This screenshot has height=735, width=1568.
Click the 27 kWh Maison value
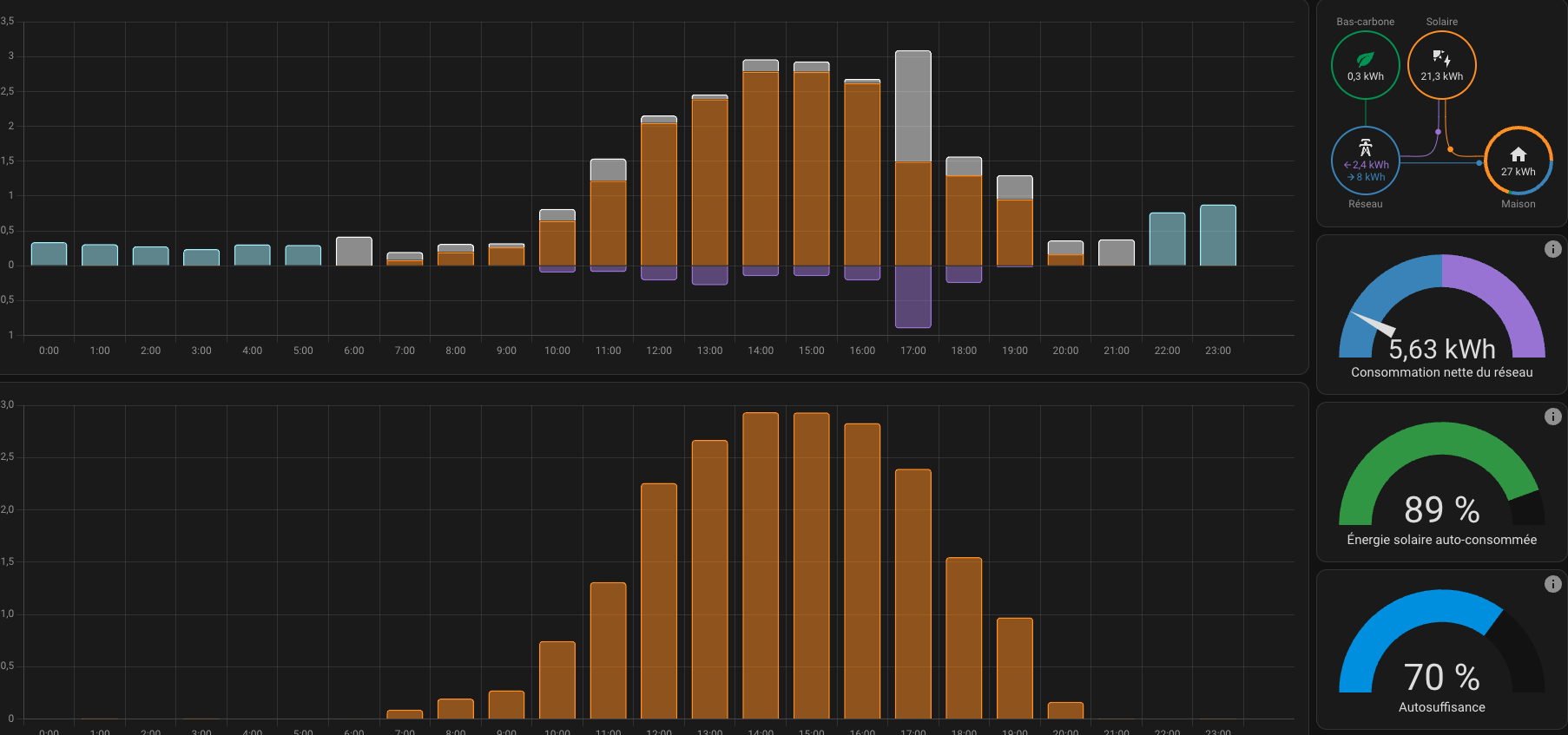coord(1518,172)
